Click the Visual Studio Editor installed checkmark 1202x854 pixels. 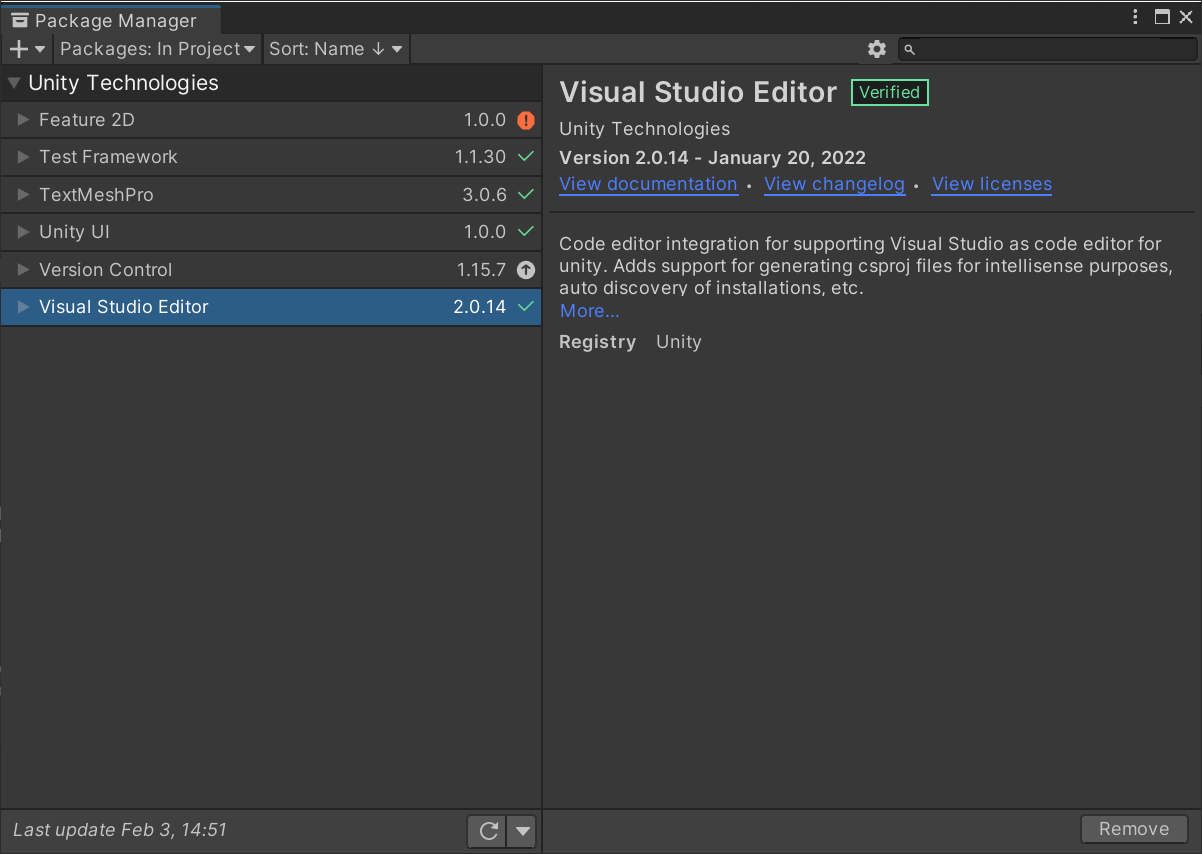(x=526, y=307)
